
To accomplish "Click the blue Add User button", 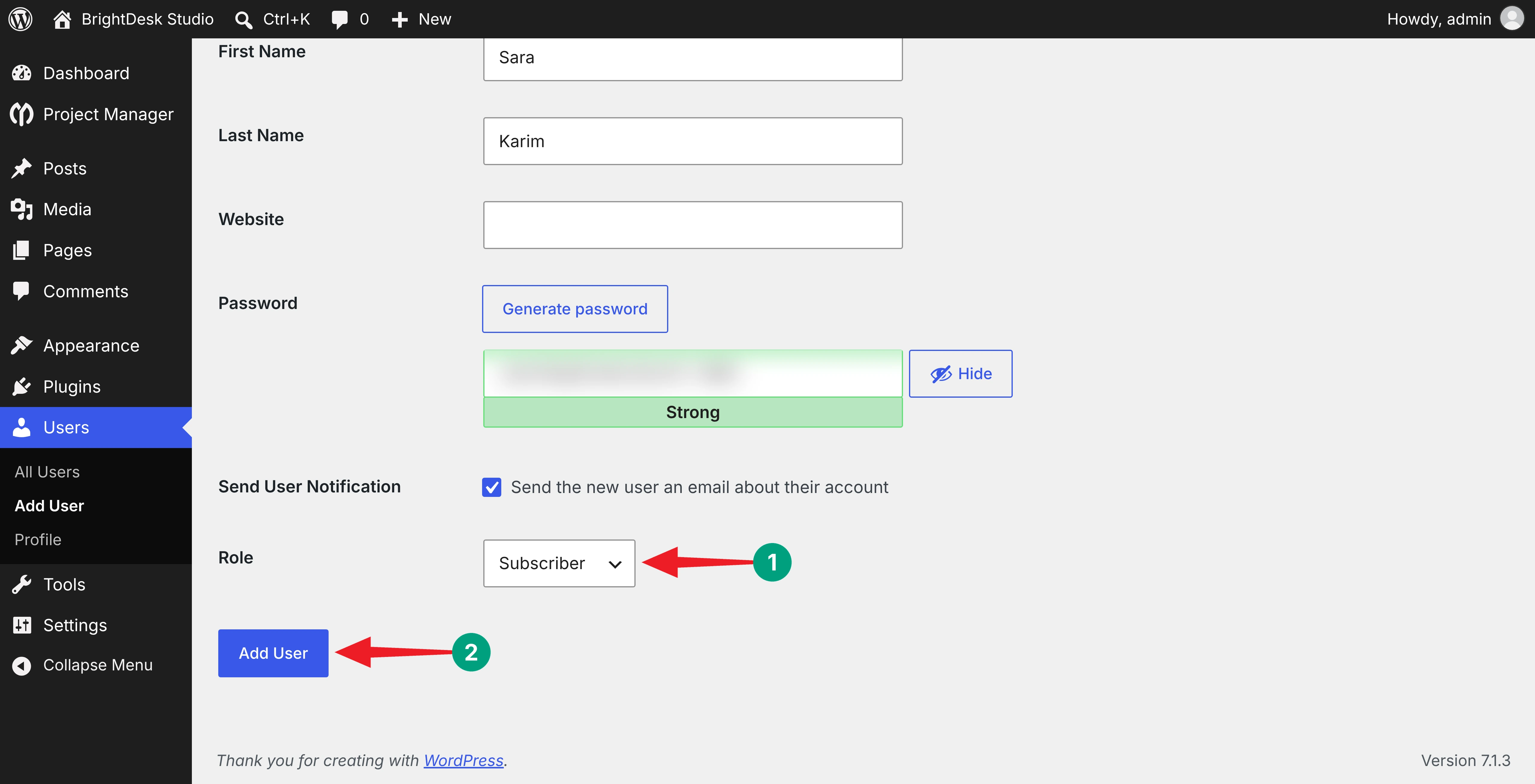I will pos(273,653).
